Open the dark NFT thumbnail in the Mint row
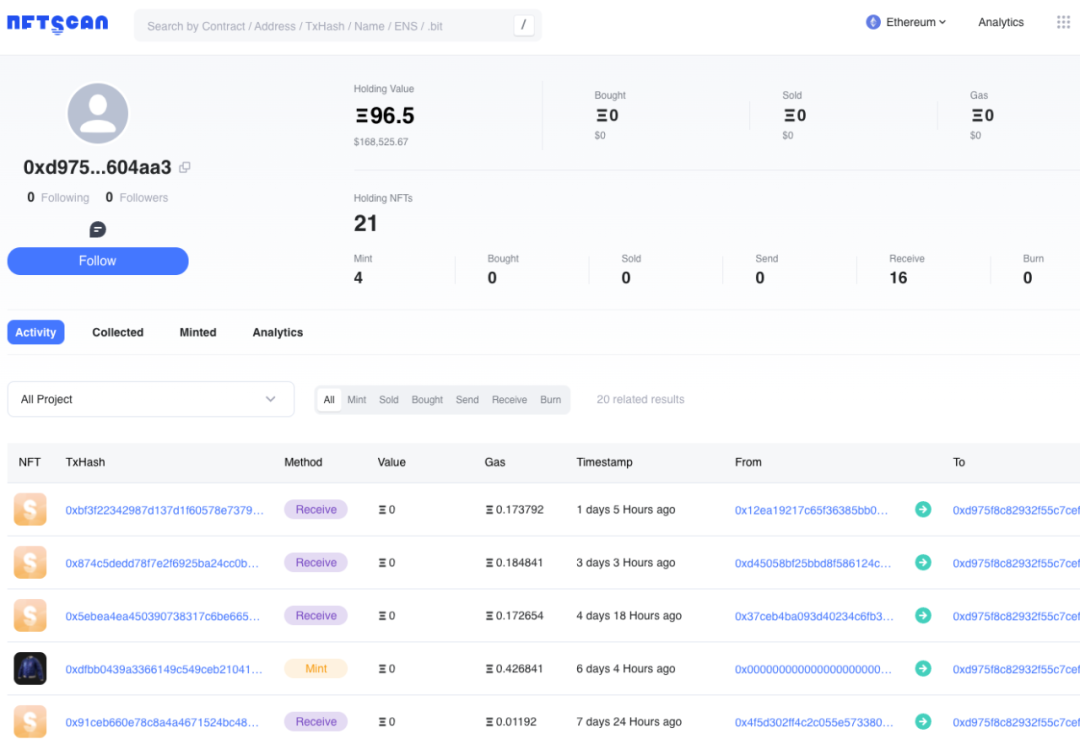 click(x=30, y=668)
